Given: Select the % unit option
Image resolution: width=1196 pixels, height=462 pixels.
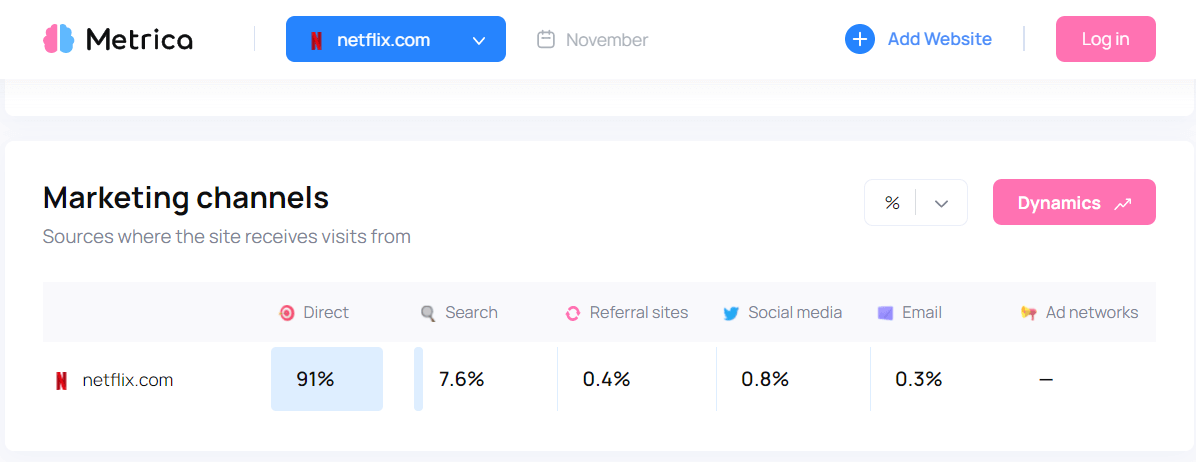Looking at the screenshot, I should (x=892, y=203).
